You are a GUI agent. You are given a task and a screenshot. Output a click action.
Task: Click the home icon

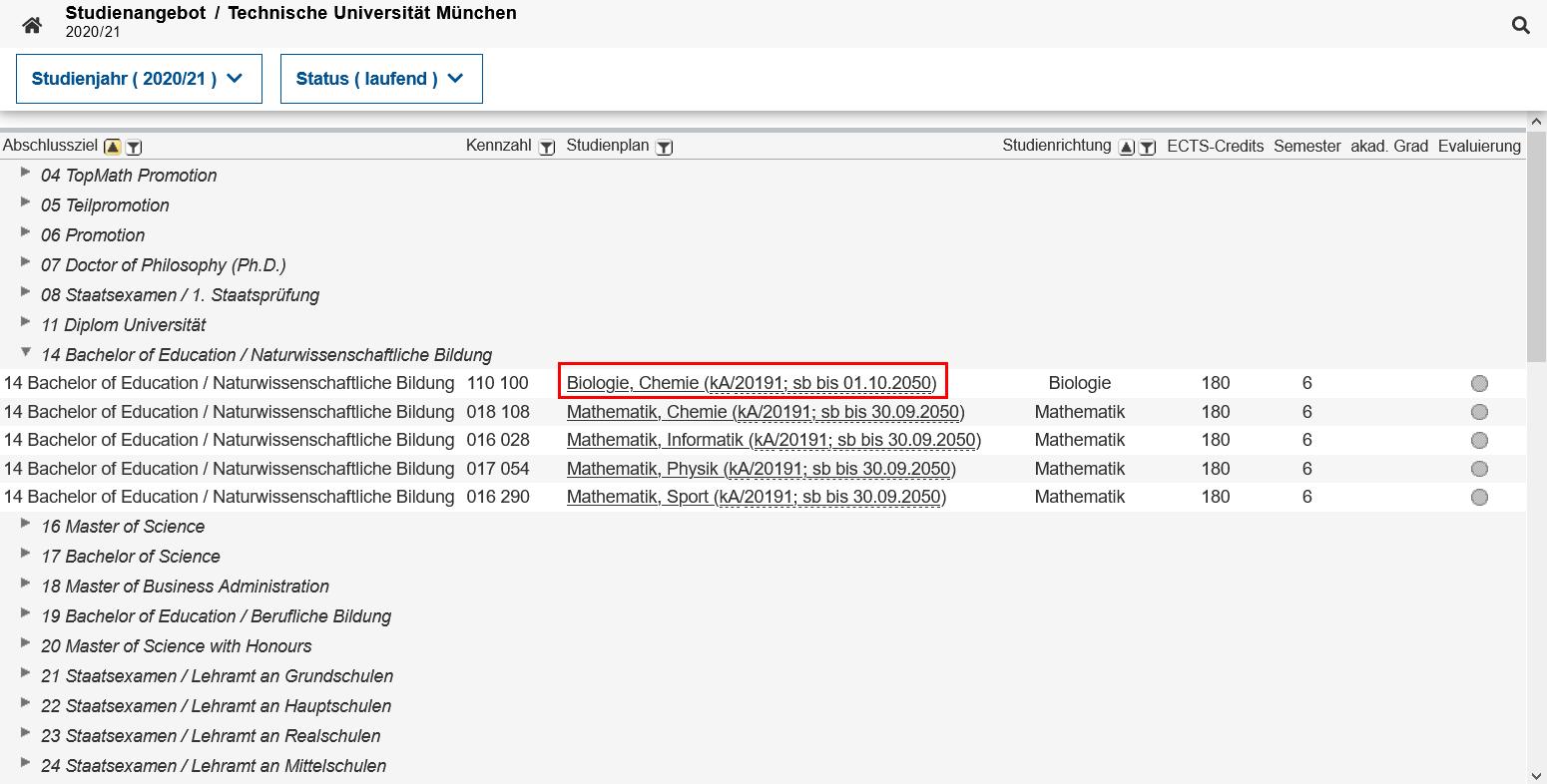click(x=32, y=25)
